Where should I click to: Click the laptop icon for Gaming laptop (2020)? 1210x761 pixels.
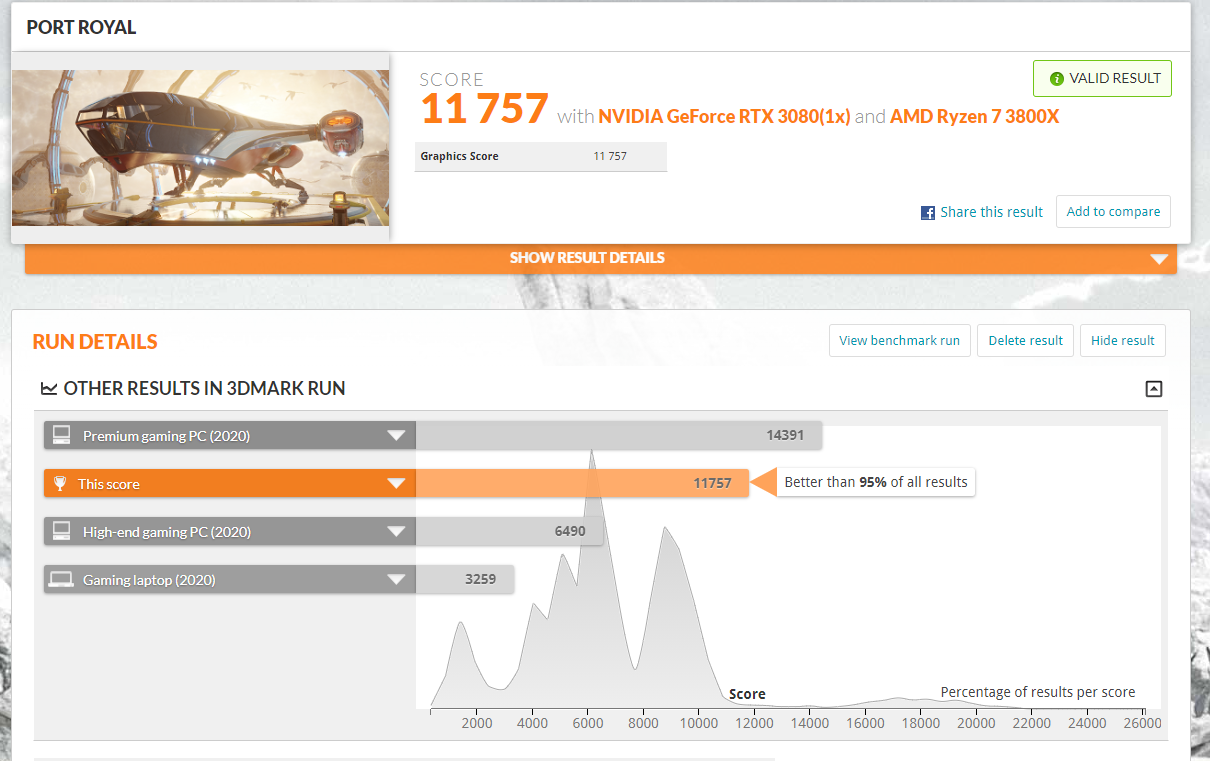tap(61, 579)
